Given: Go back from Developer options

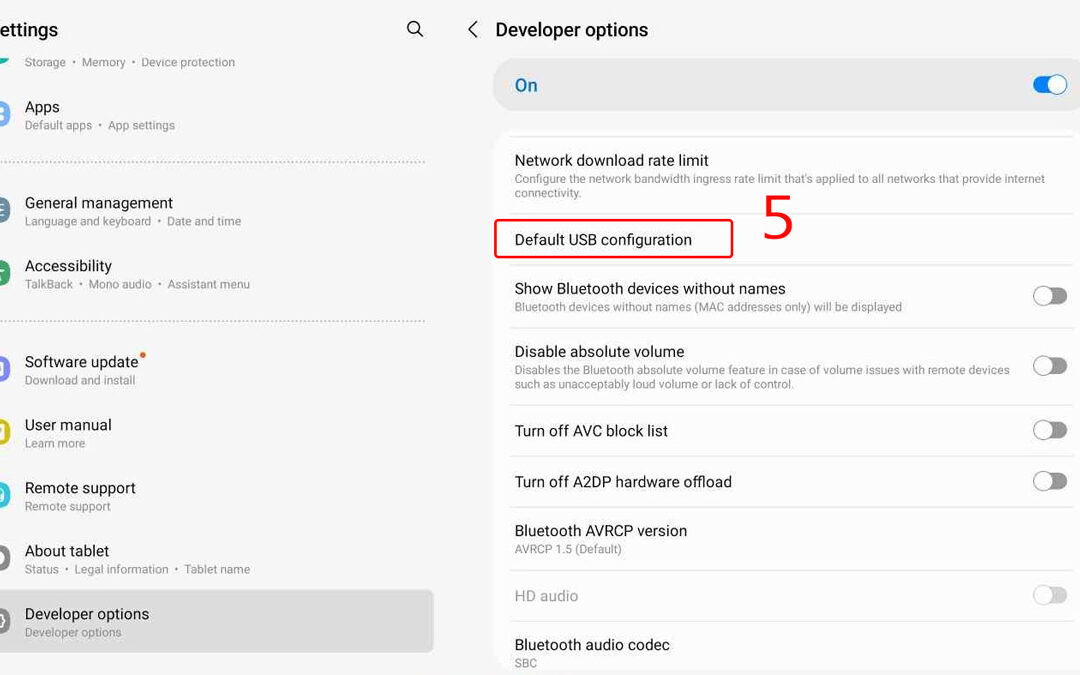Looking at the screenshot, I should pos(472,29).
